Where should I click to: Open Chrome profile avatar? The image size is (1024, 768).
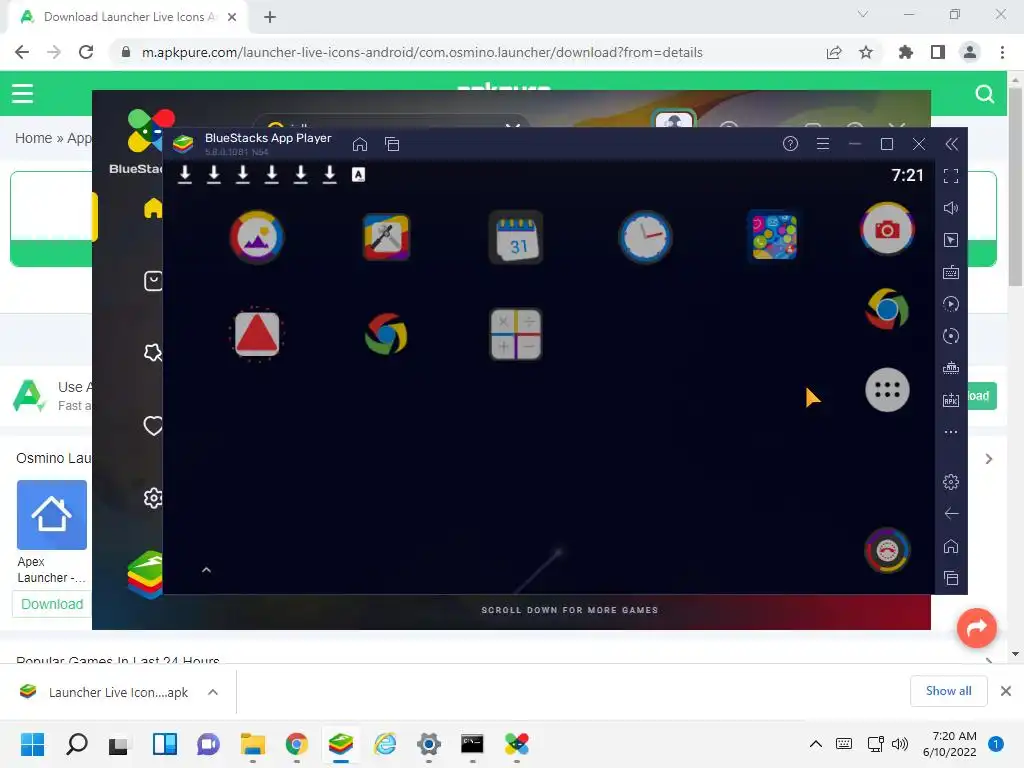pos(970,52)
